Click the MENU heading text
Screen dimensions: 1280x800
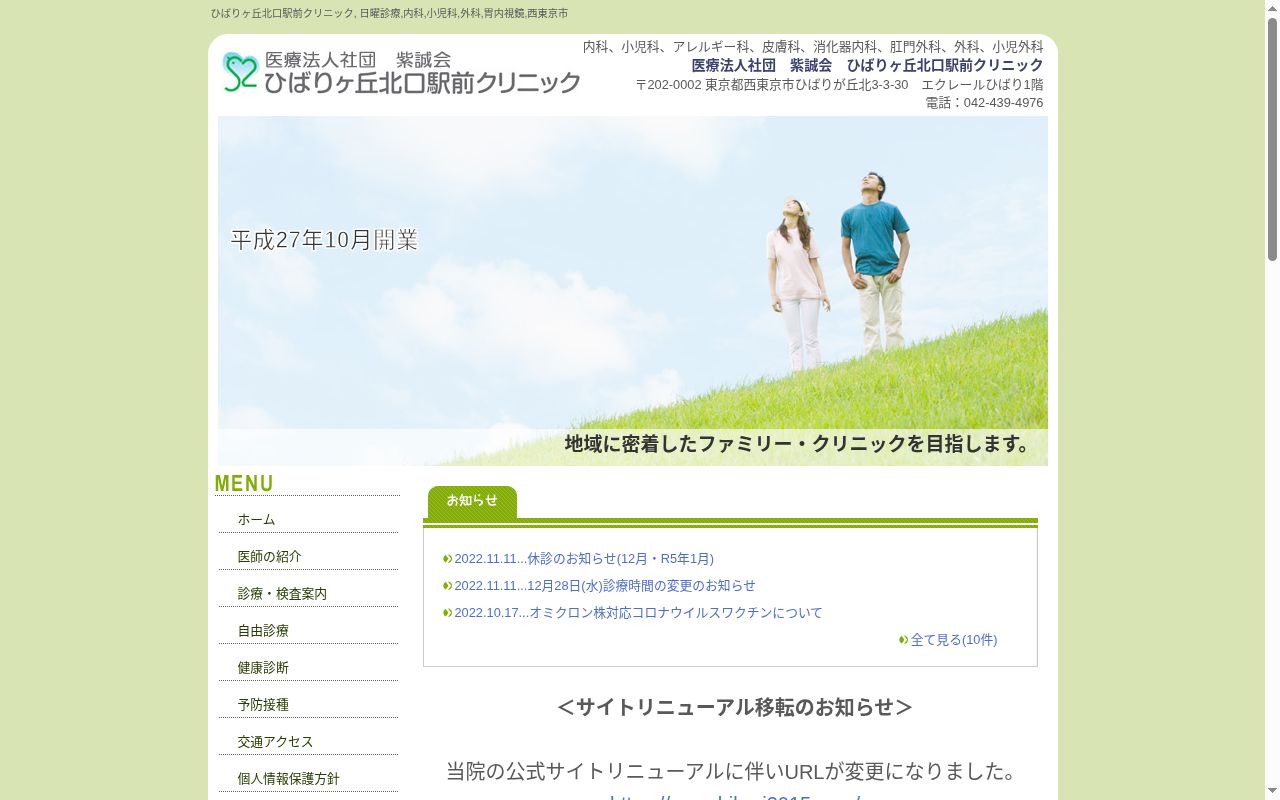coord(244,484)
